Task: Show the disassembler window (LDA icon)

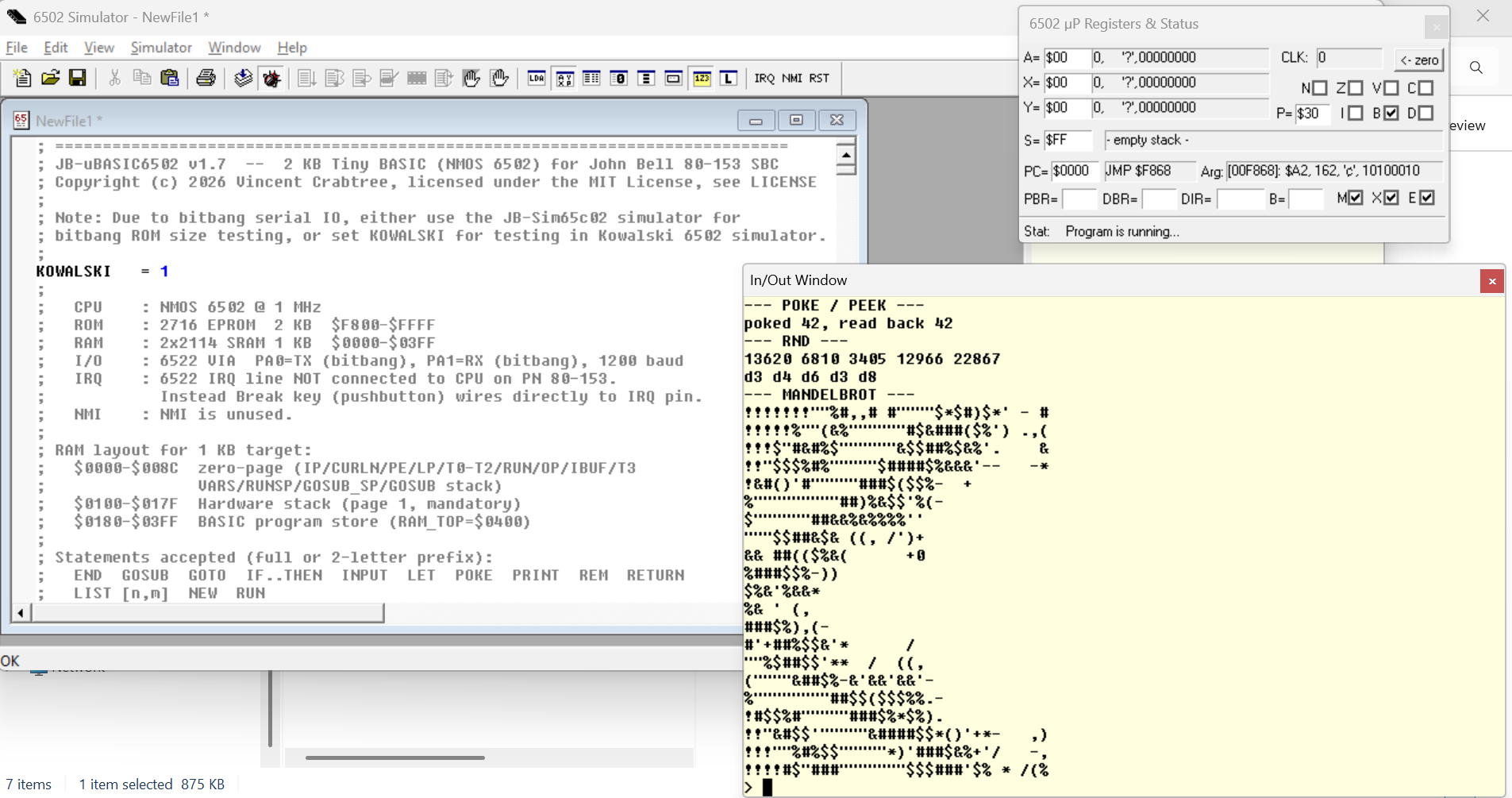Action: coord(537,78)
